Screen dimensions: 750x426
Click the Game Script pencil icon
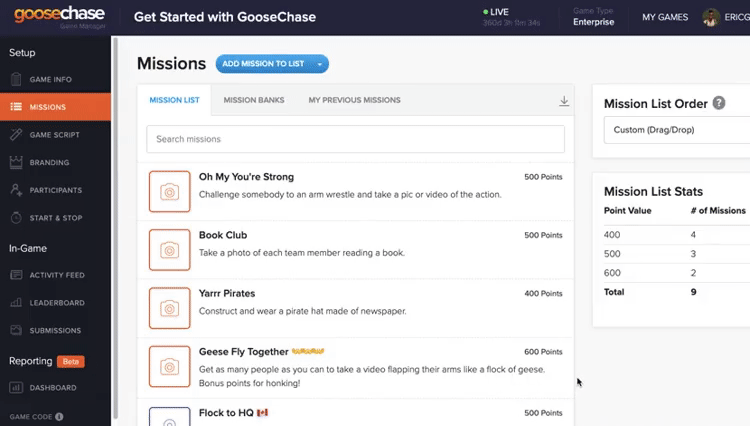point(16,134)
